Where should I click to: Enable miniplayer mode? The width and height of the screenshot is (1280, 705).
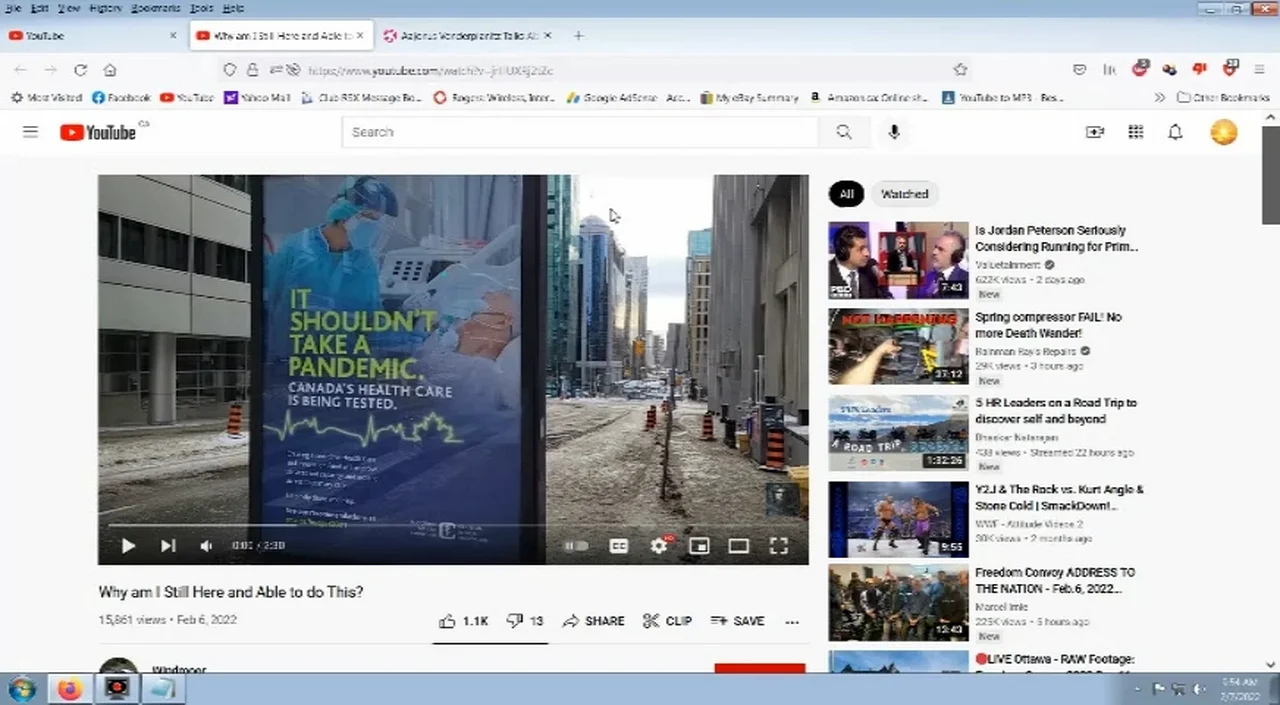(x=699, y=546)
